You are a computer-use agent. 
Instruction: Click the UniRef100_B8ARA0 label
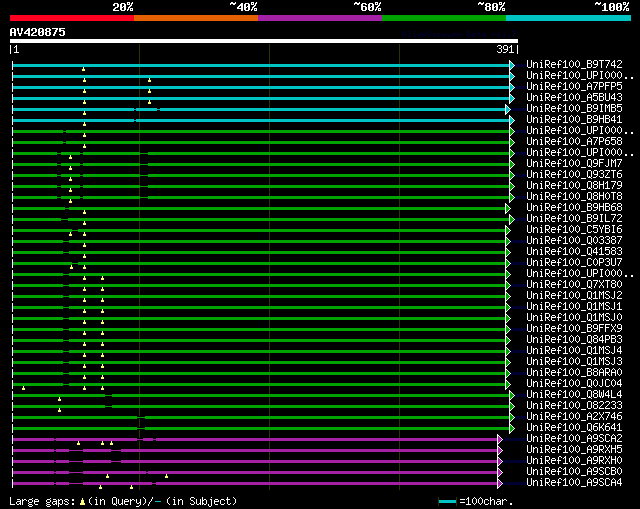(x=574, y=373)
